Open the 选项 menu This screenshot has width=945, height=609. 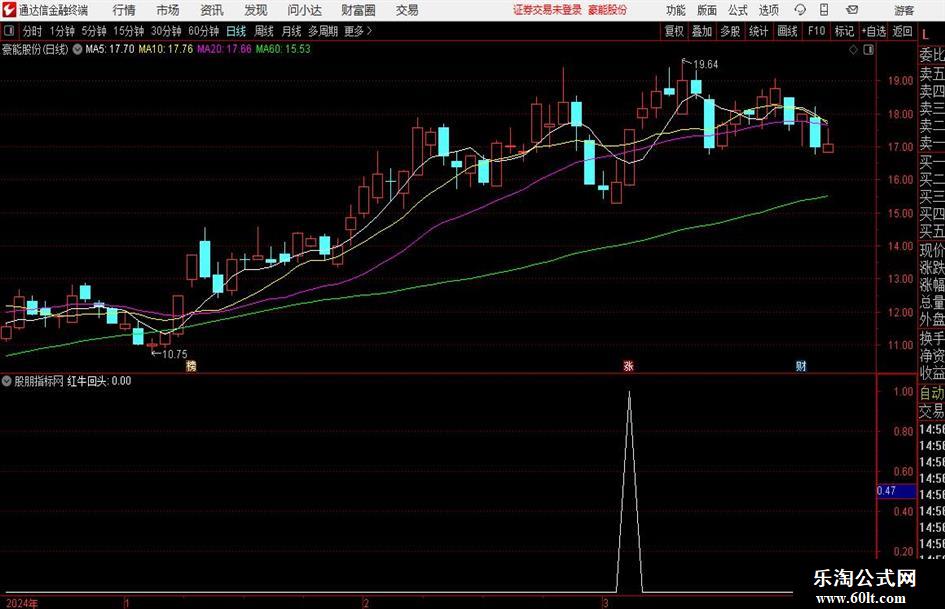[x=768, y=10]
